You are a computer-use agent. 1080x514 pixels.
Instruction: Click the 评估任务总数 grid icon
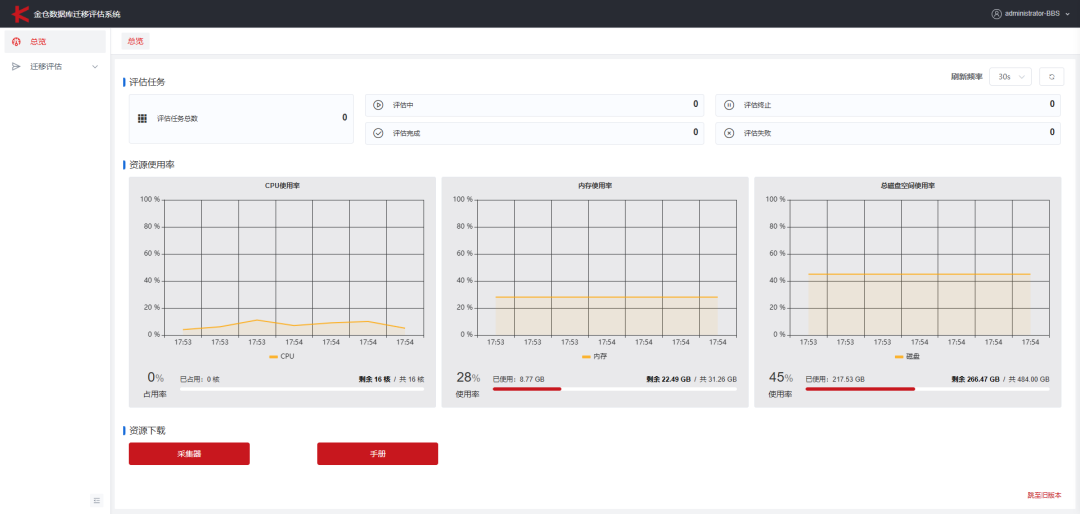pos(142,119)
